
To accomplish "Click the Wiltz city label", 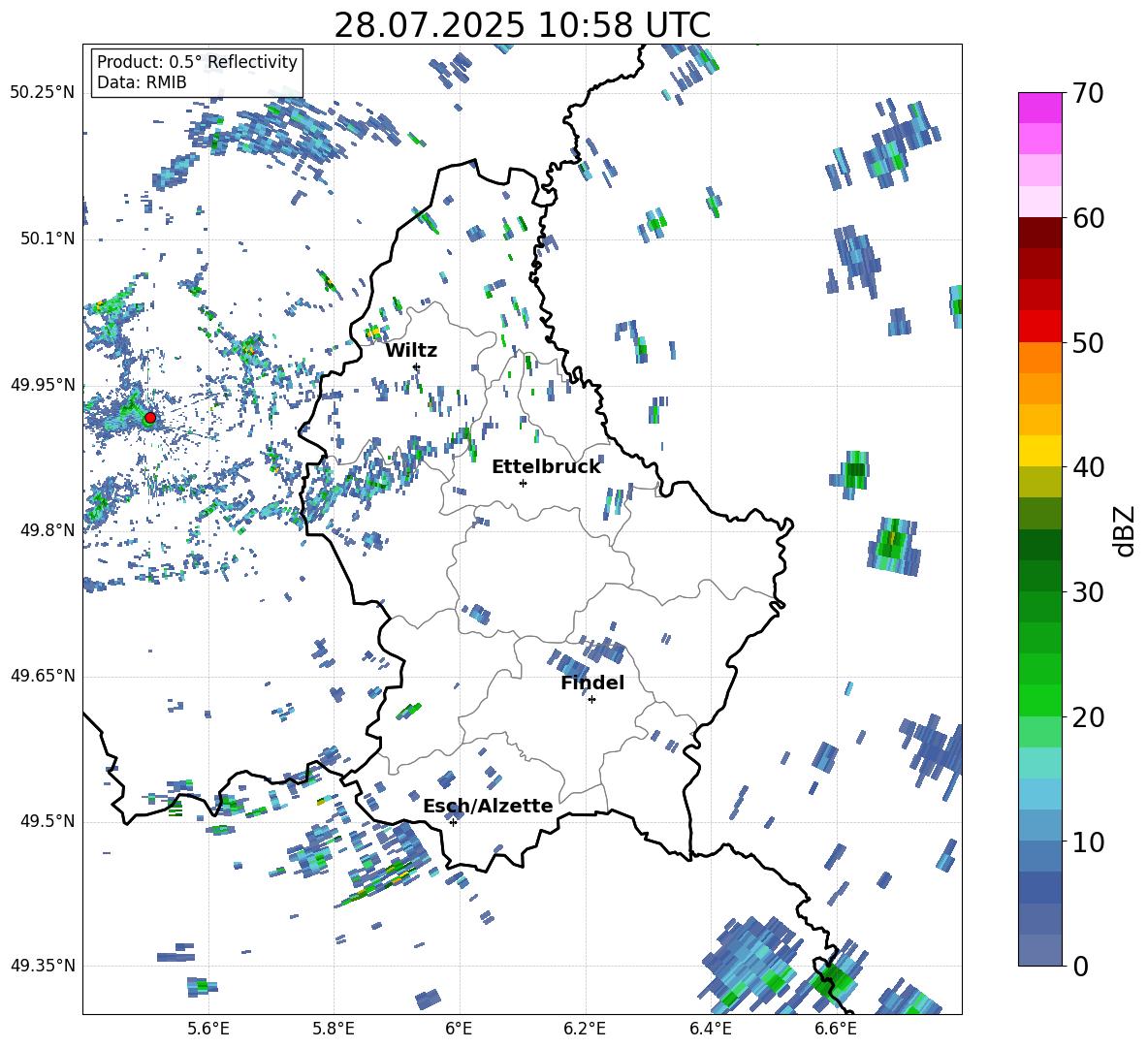I will [x=411, y=351].
